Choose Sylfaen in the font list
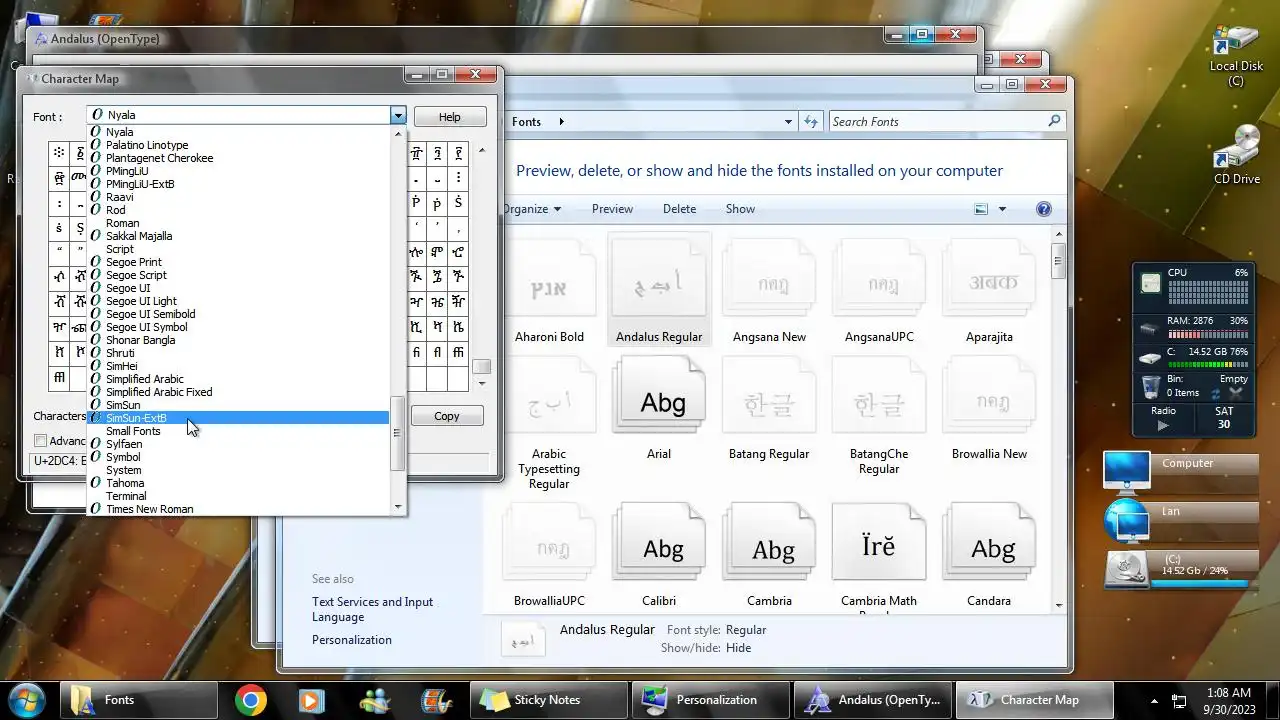The width and height of the screenshot is (1280, 720). click(x=238, y=444)
